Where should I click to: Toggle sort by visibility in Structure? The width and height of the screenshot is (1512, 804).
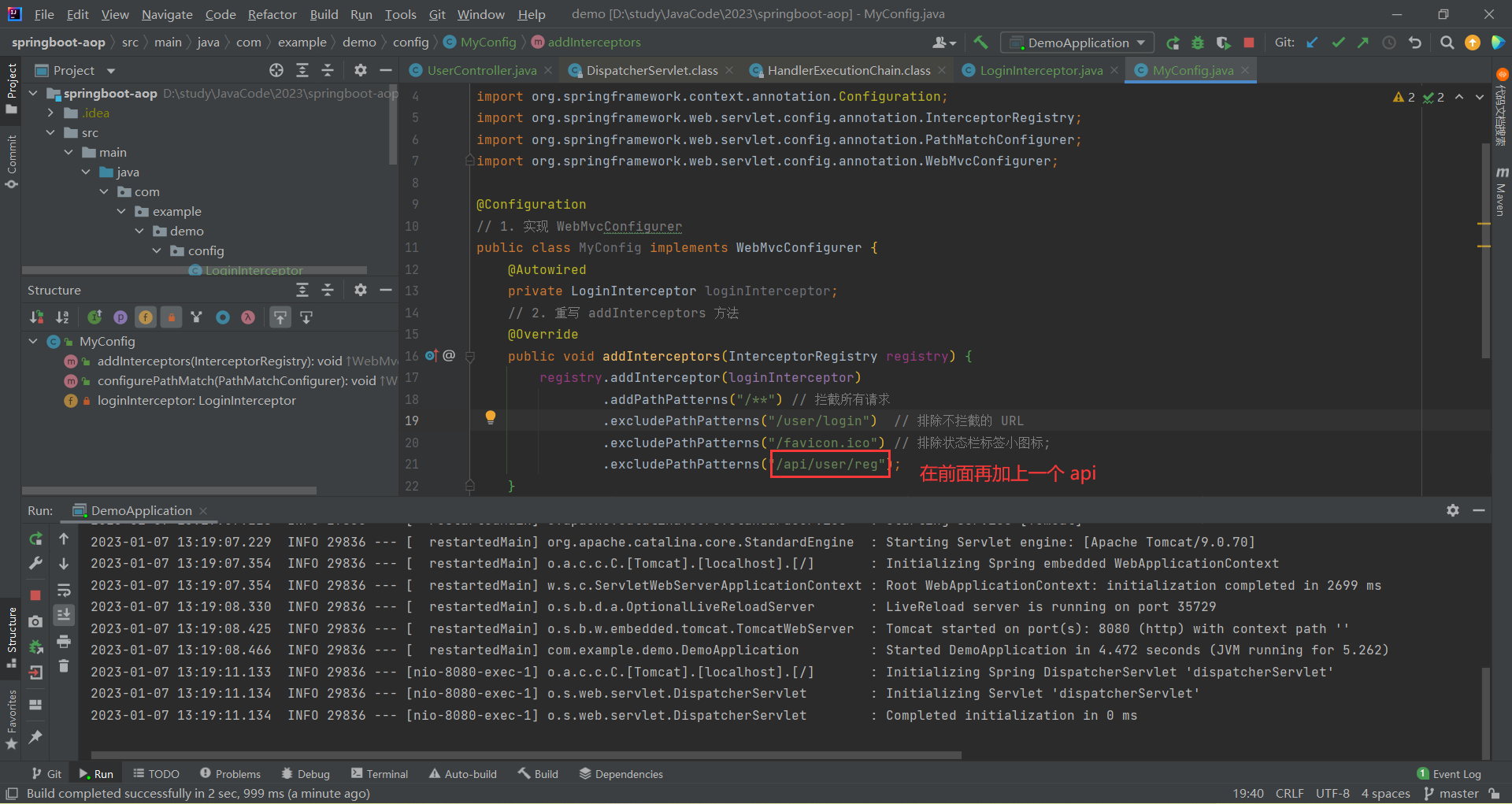point(36,317)
